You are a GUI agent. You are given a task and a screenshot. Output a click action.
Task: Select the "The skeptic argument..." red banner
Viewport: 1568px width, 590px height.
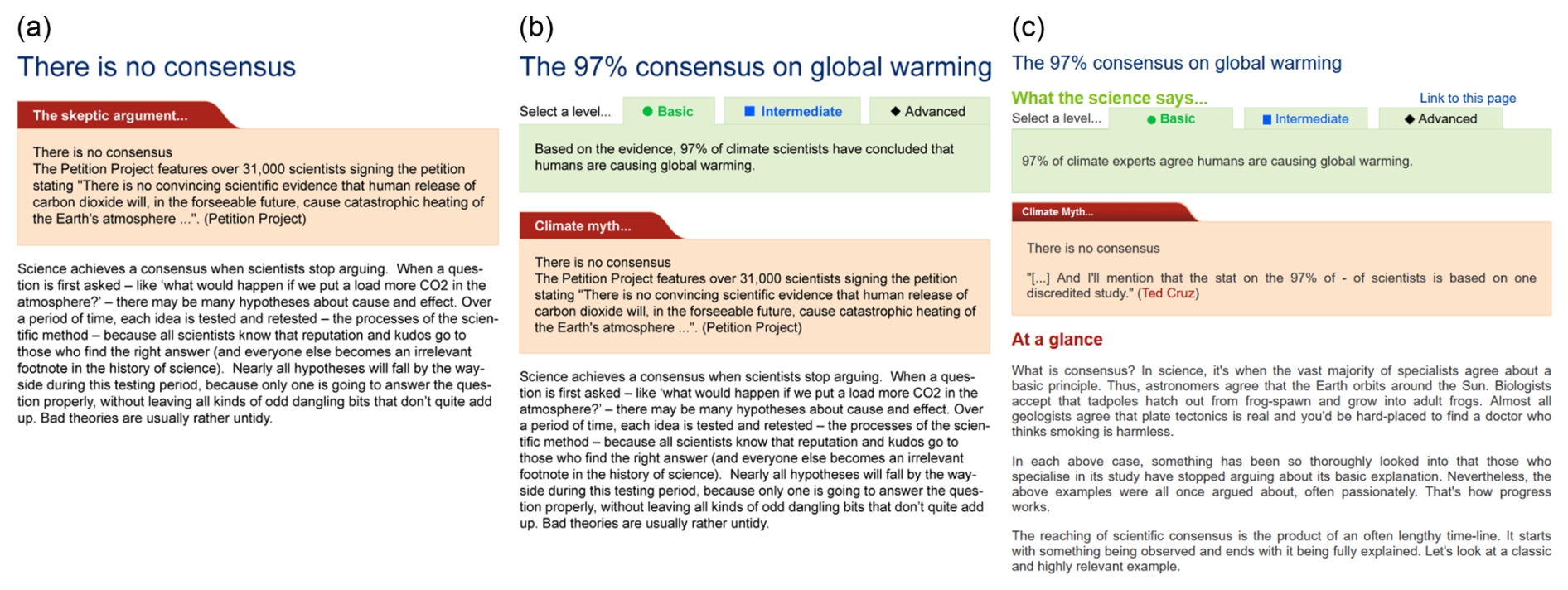tap(110, 115)
